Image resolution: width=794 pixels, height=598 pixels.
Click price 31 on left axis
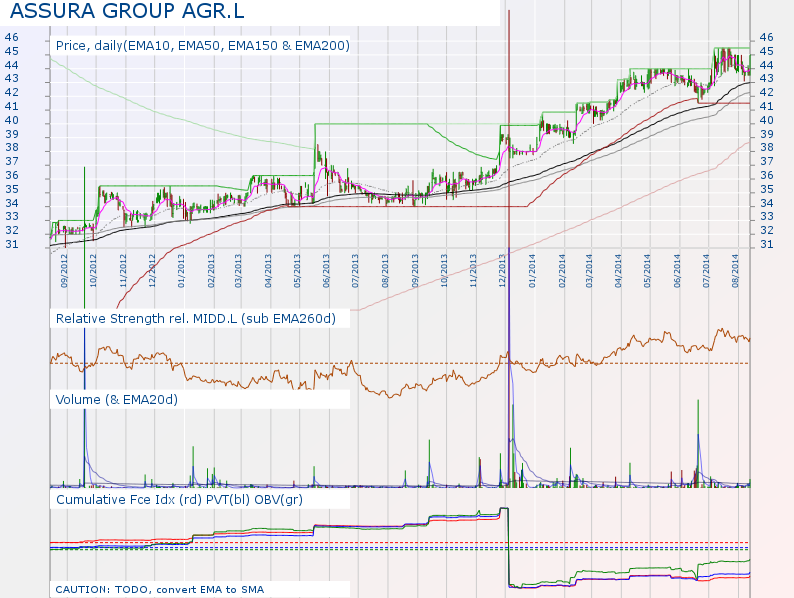click(x=12, y=244)
